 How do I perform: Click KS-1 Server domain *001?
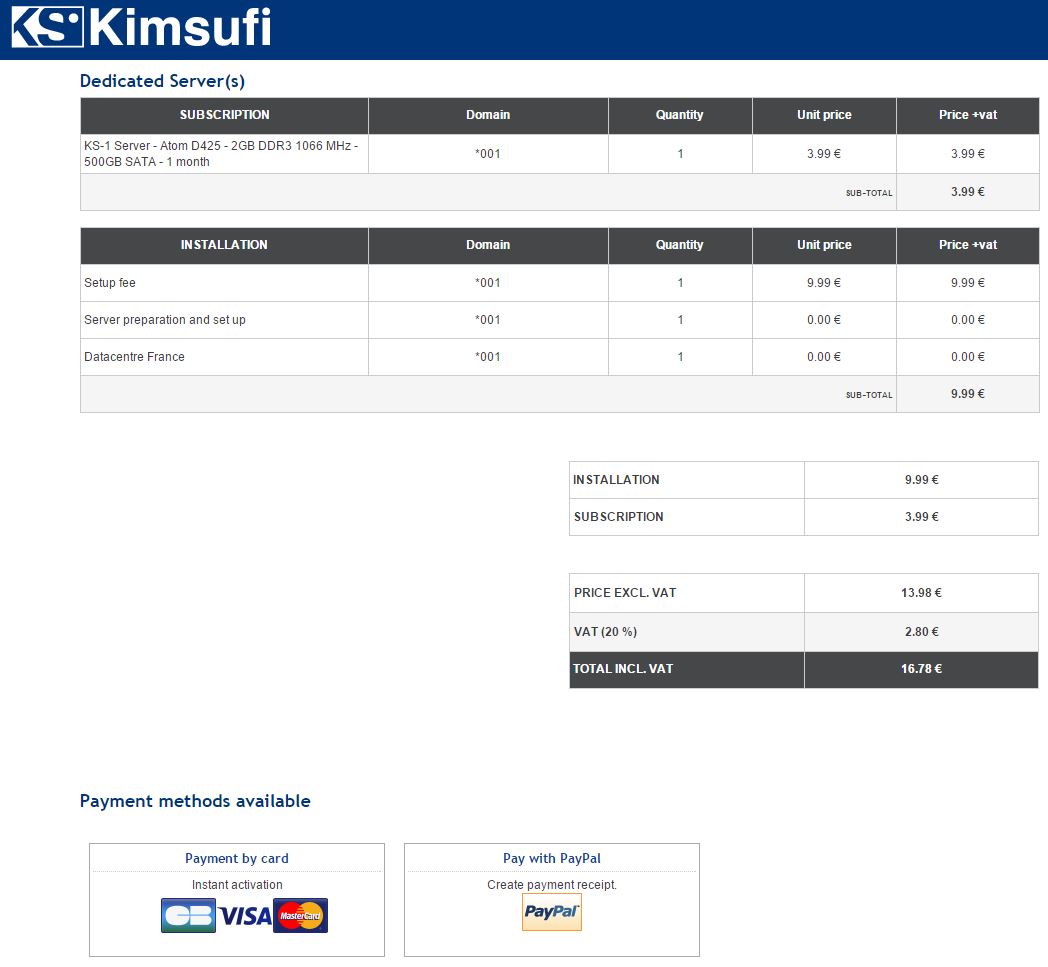pyautogui.click(x=487, y=154)
